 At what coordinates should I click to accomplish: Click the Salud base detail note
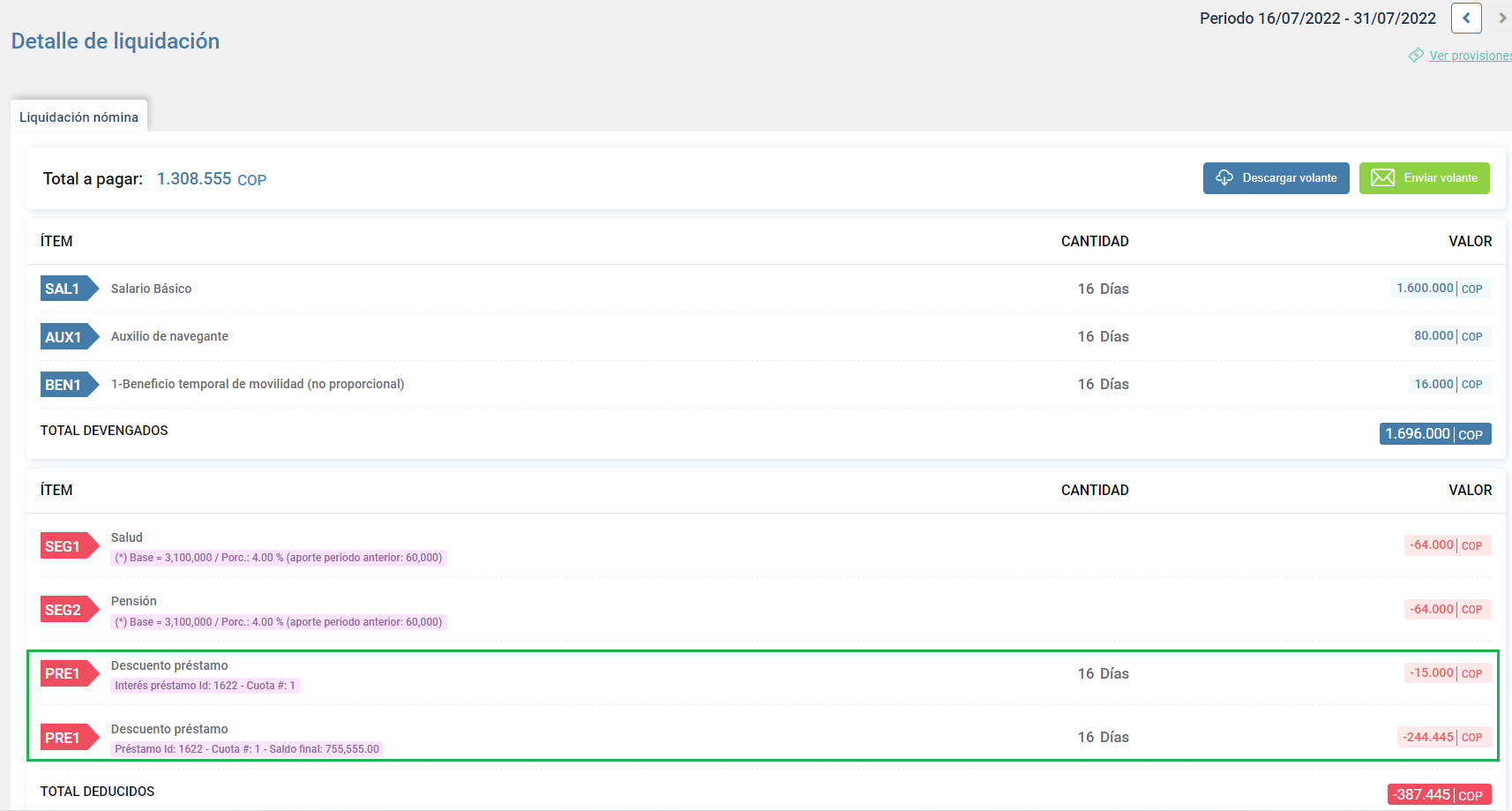coord(279,558)
